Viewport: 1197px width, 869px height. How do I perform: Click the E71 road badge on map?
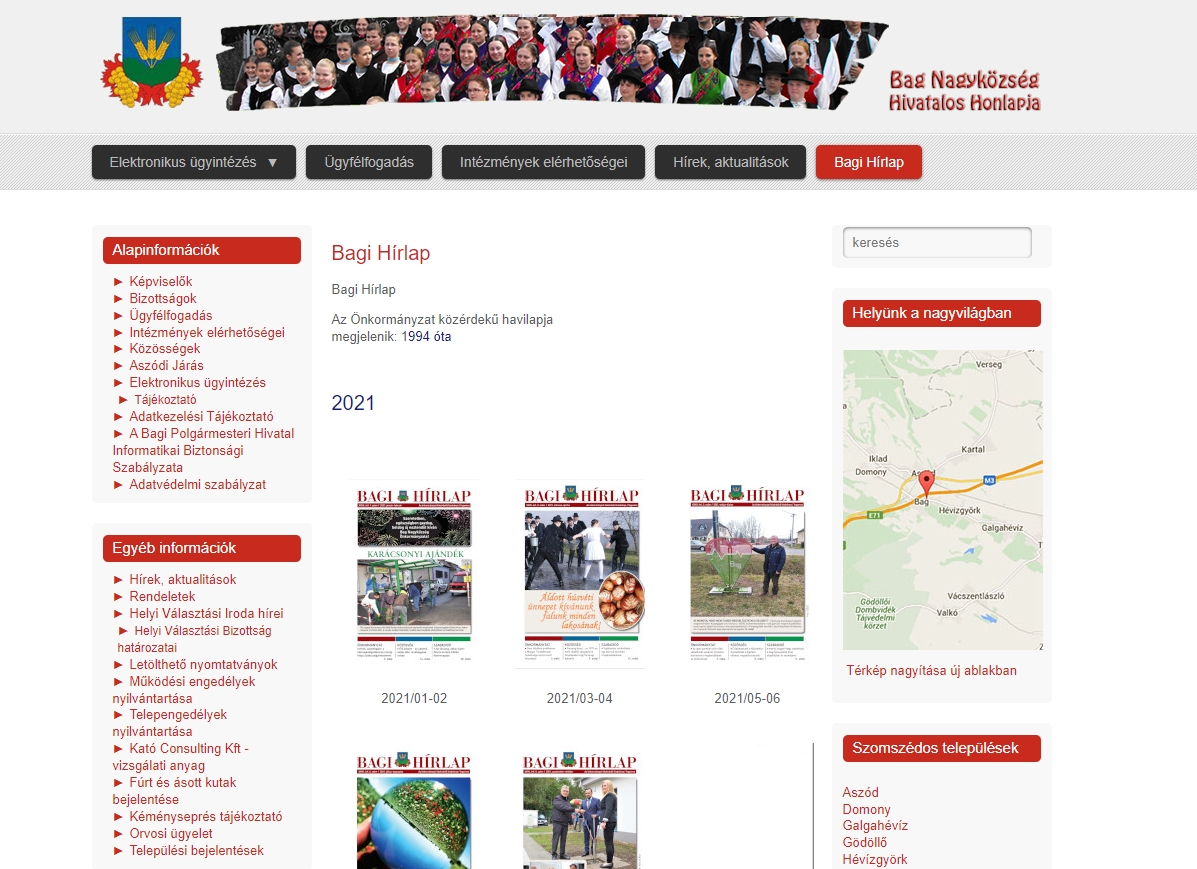pos(875,515)
